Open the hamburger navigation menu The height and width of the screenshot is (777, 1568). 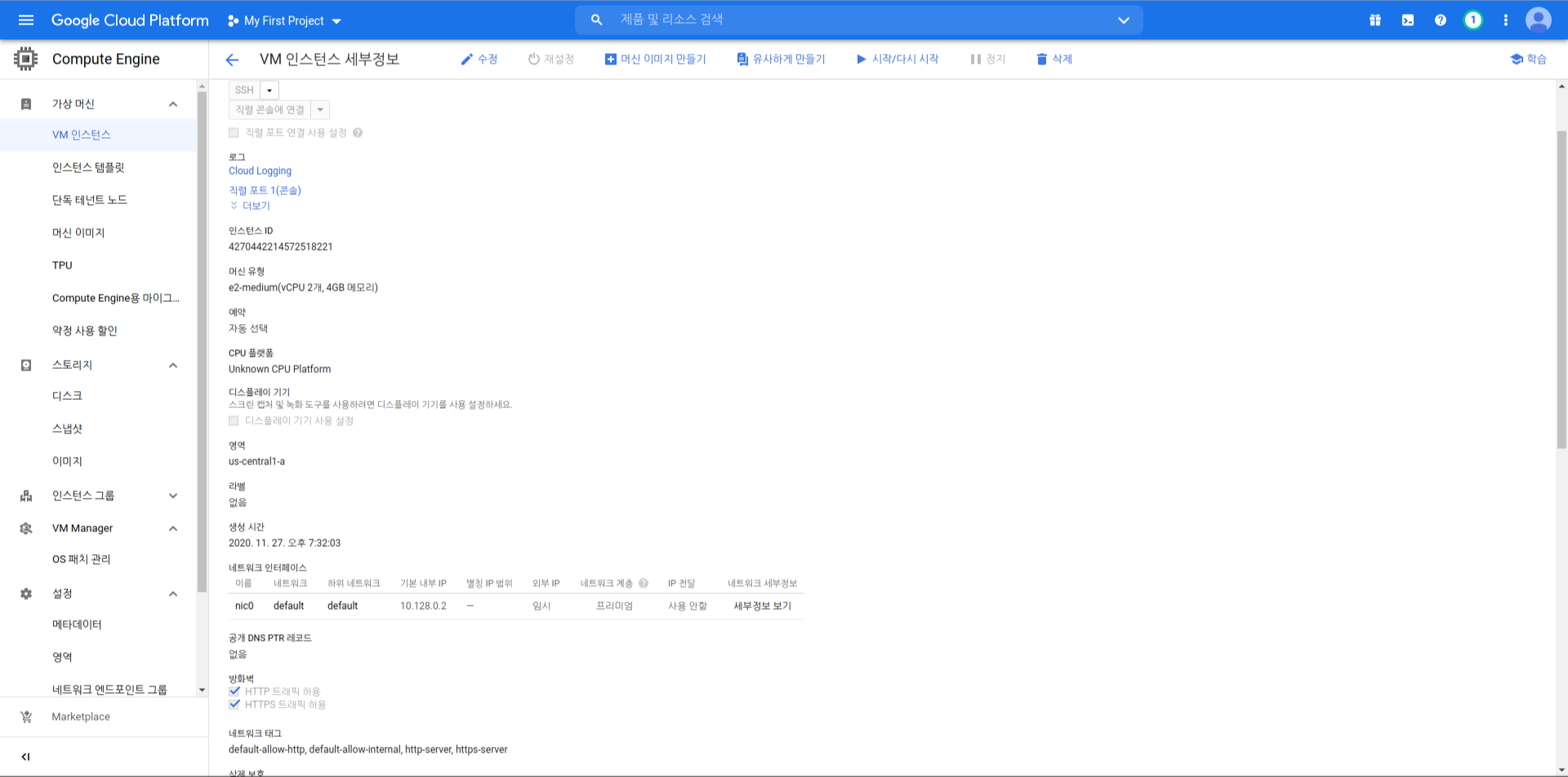coord(26,20)
